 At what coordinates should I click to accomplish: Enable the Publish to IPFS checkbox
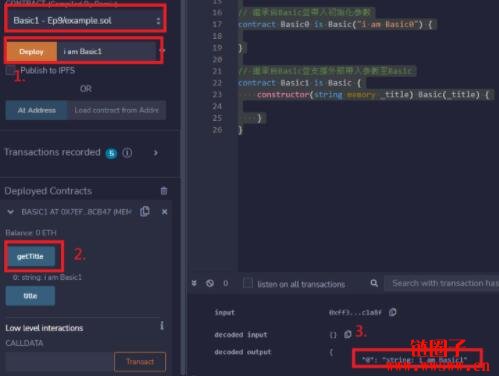[x=11, y=70]
